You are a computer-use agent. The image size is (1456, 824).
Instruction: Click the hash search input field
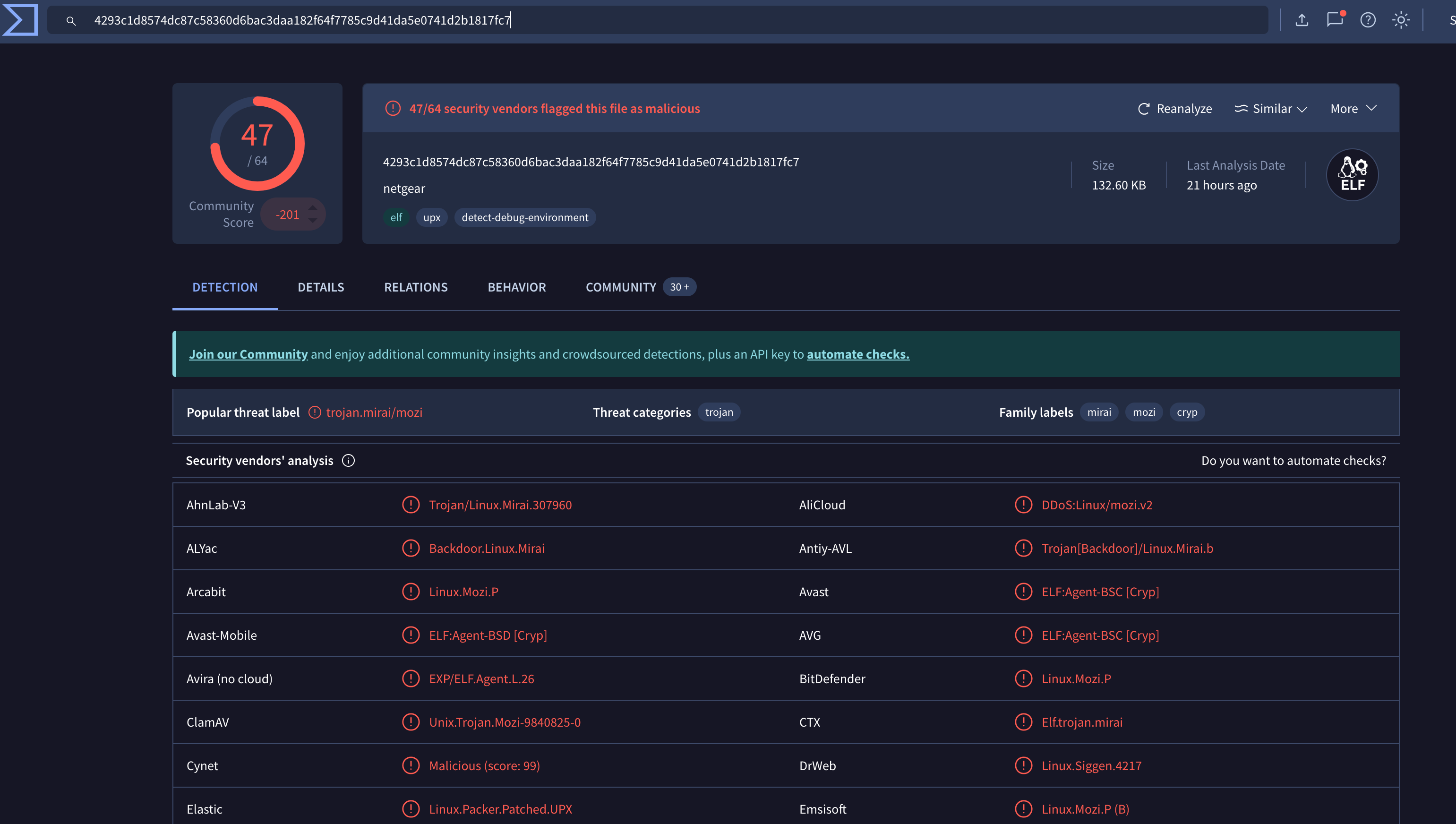tap(658, 20)
